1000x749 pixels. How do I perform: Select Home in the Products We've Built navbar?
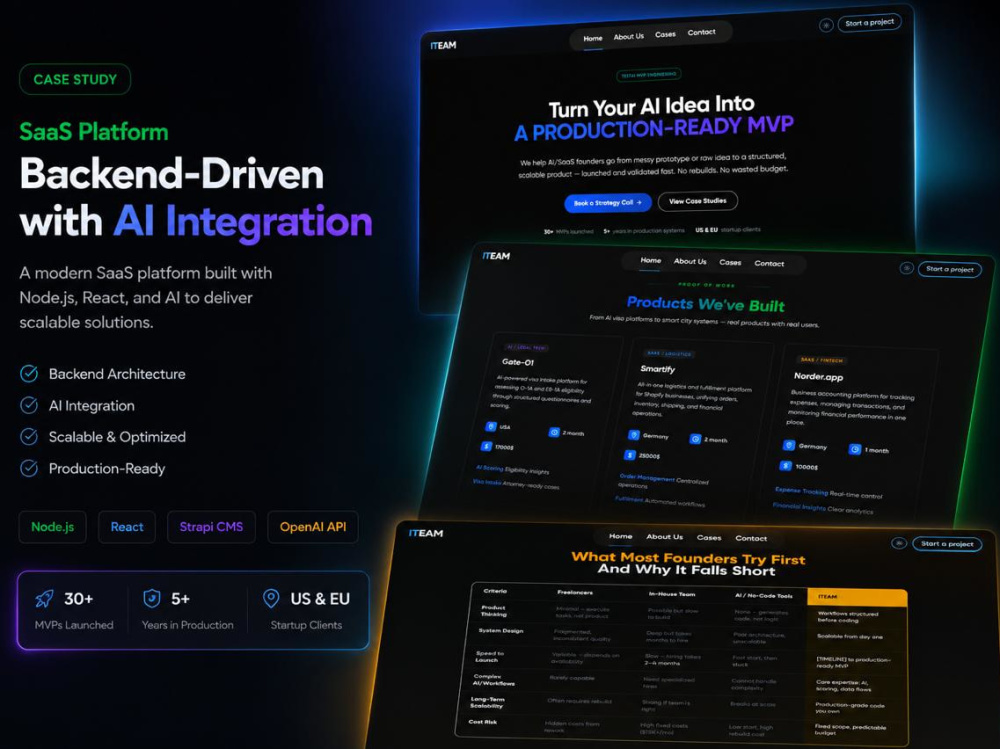(x=651, y=260)
